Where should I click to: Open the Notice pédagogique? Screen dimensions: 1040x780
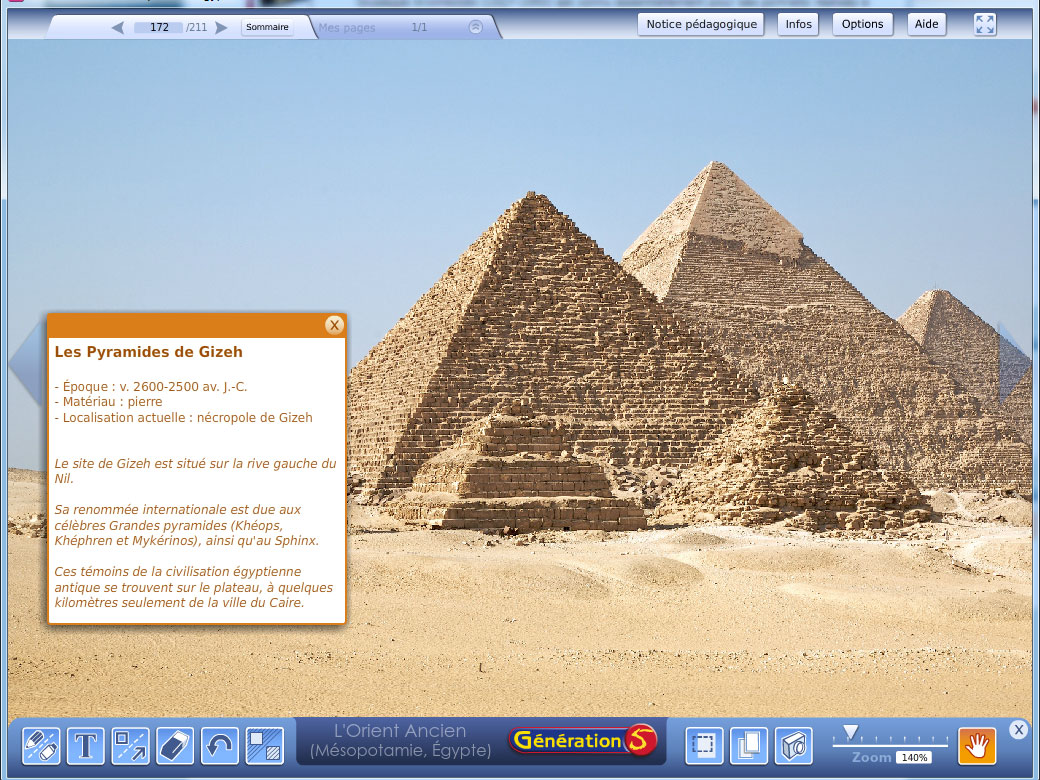(700, 24)
